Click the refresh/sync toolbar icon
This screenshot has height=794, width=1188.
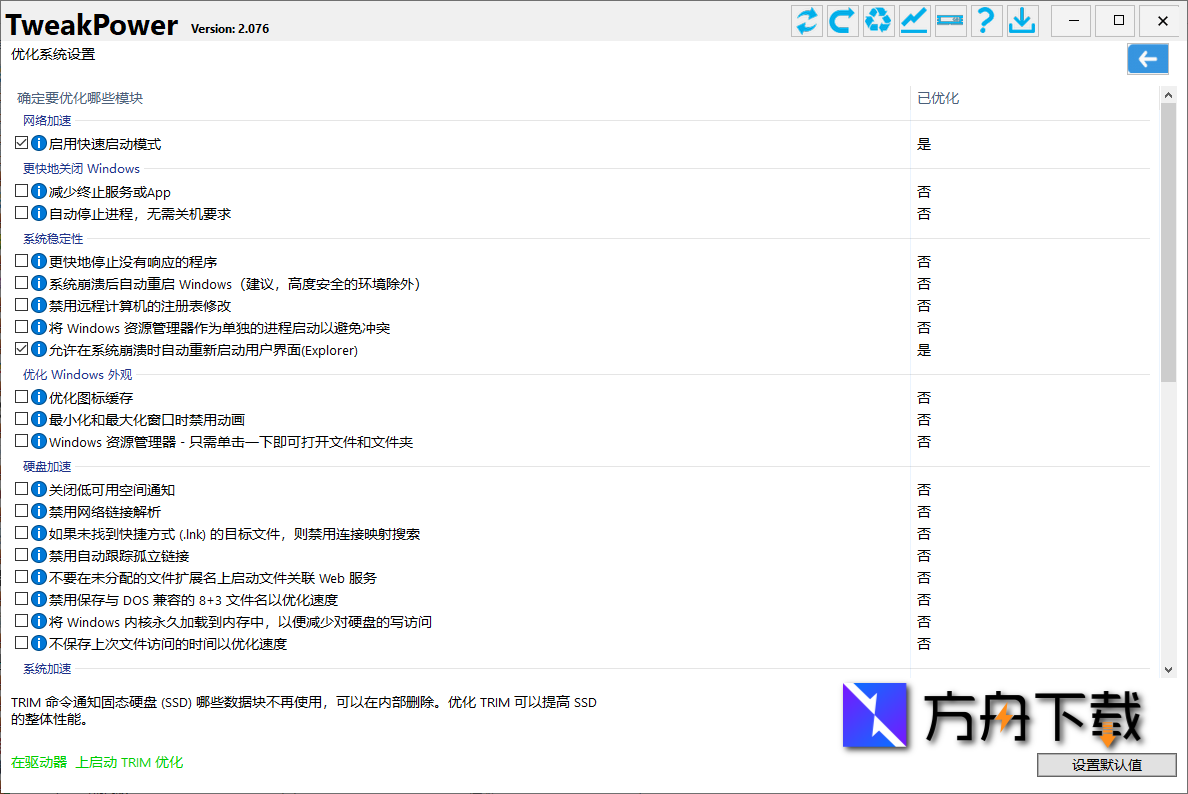(x=806, y=20)
